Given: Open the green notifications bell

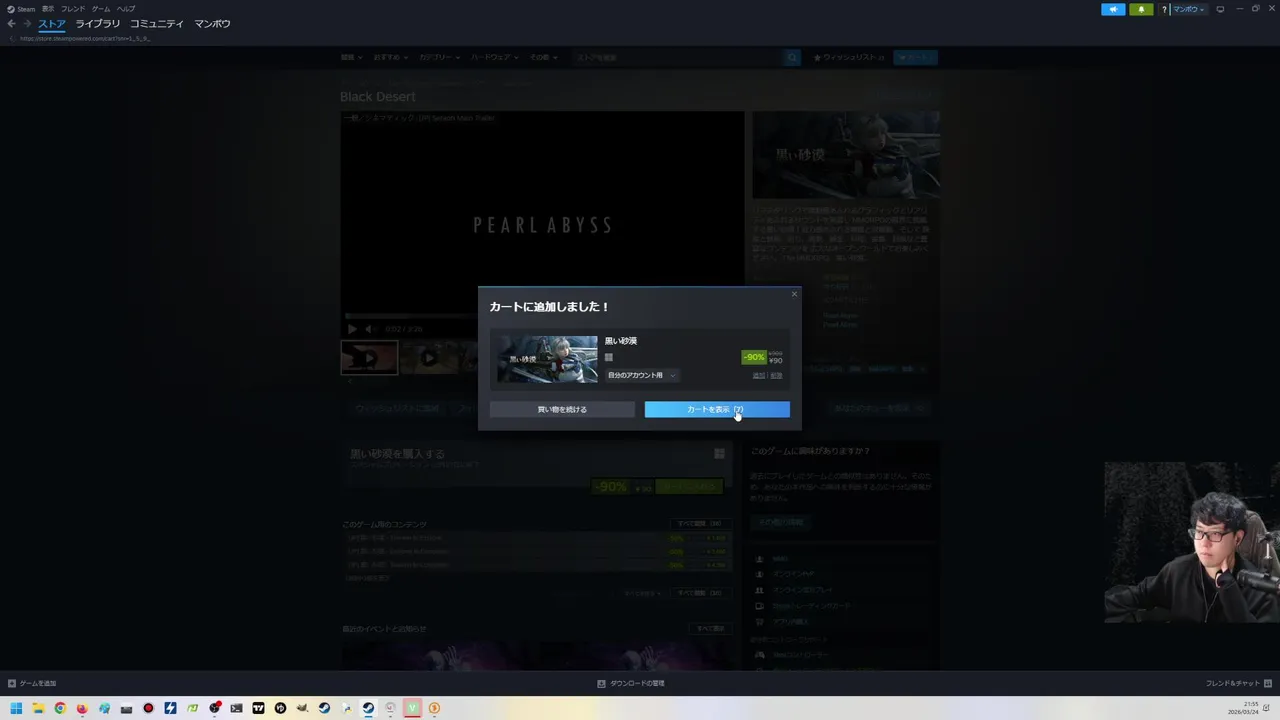Looking at the screenshot, I should click(x=1141, y=9).
